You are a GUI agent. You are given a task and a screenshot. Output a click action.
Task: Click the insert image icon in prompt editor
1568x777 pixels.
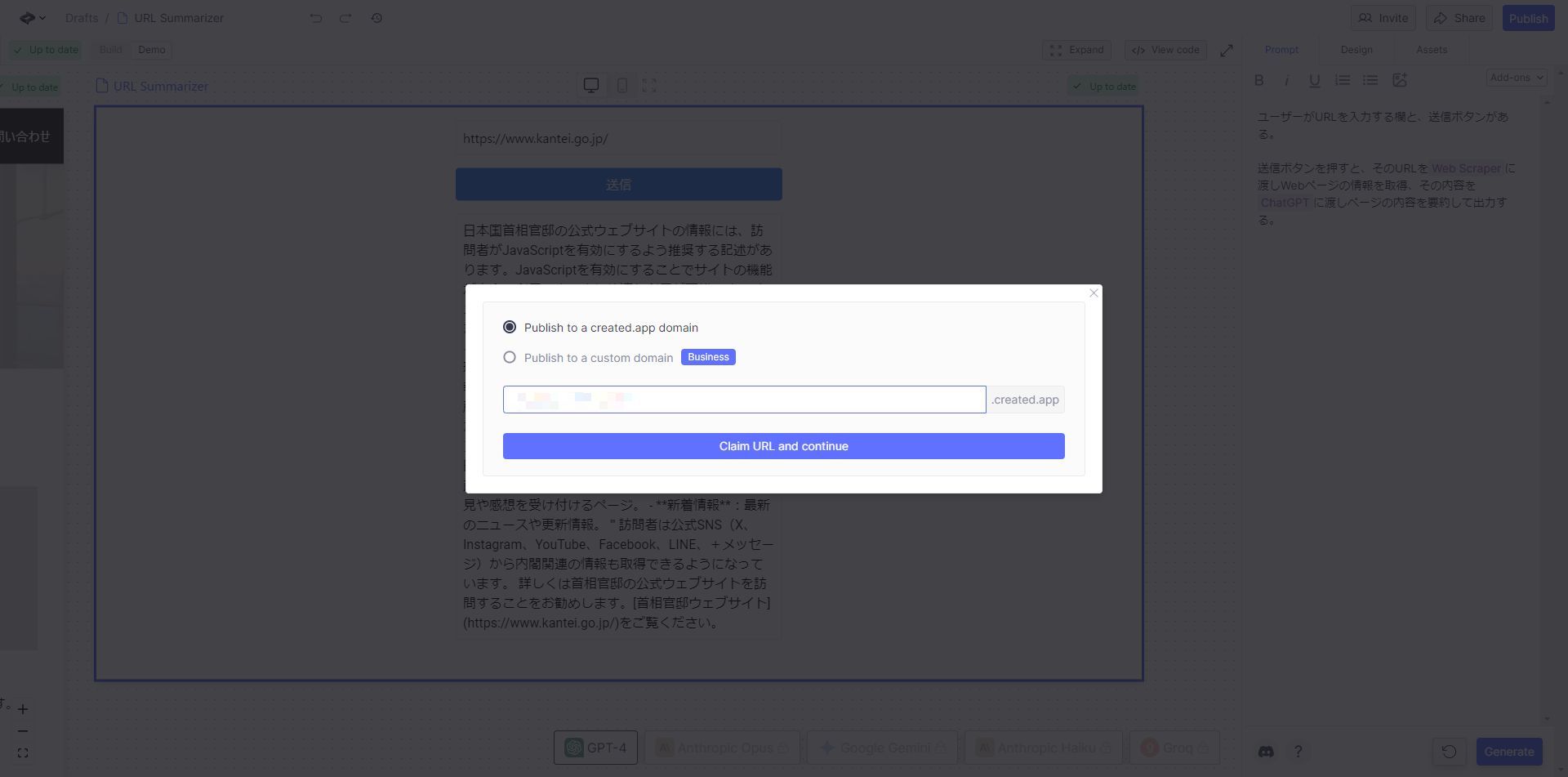point(1401,80)
